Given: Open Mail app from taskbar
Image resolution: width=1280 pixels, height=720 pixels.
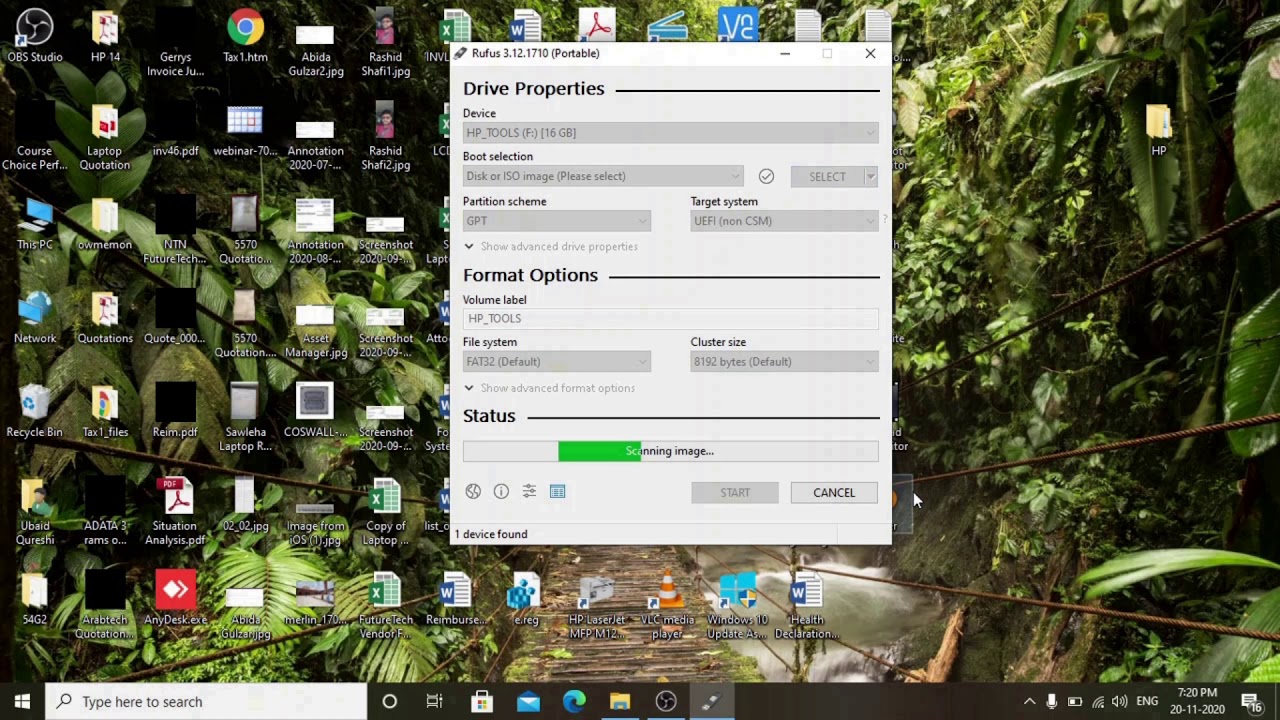Looking at the screenshot, I should [528, 701].
